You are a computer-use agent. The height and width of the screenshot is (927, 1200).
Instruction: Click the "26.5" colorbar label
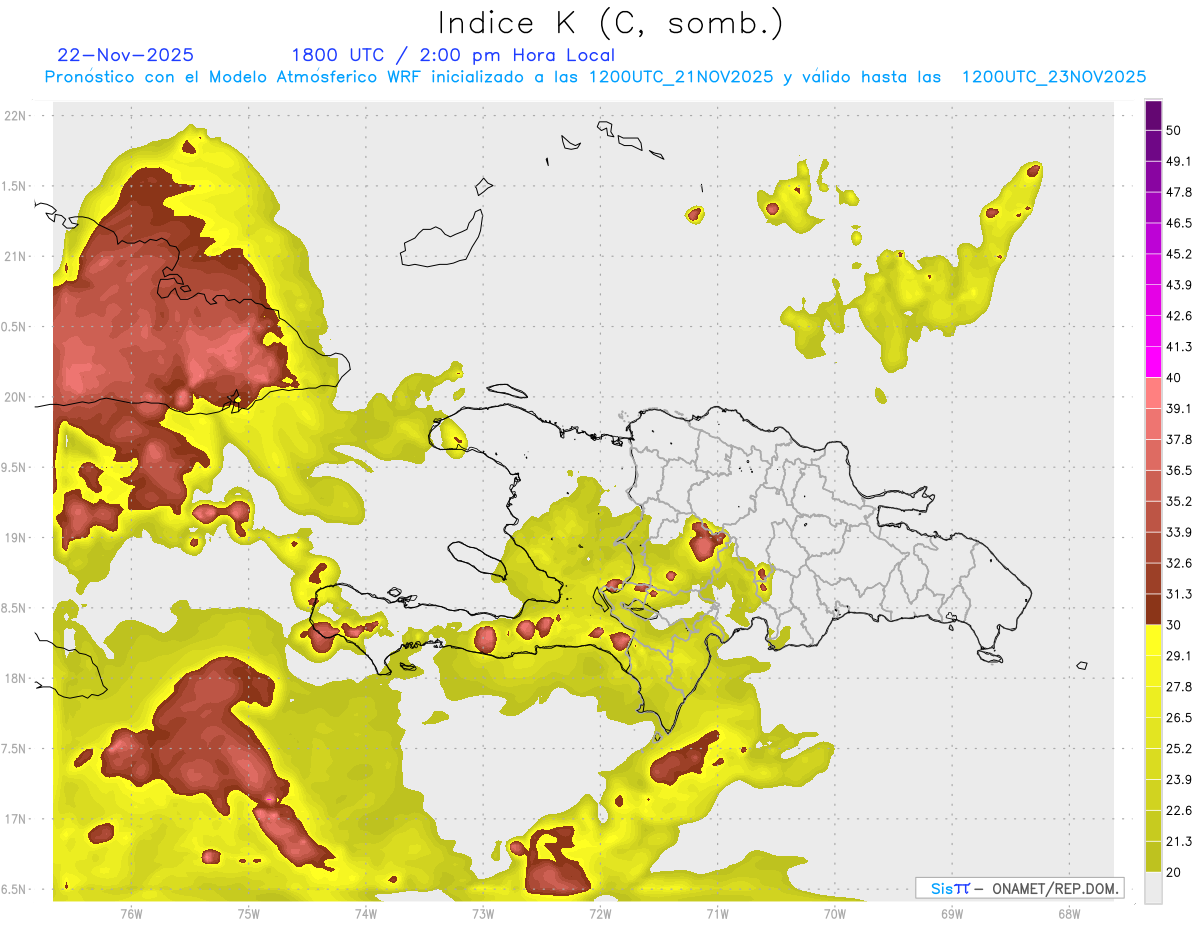(x=1179, y=718)
